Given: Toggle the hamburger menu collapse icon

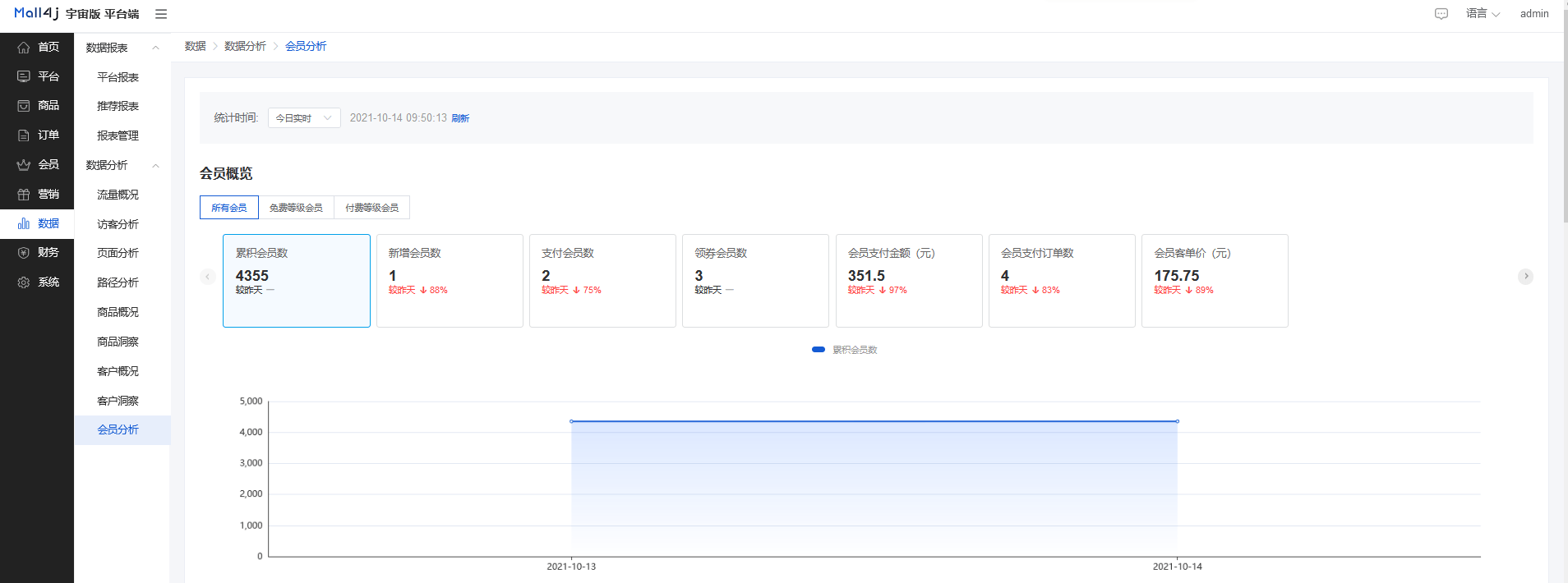Looking at the screenshot, I should pos(161,14).
